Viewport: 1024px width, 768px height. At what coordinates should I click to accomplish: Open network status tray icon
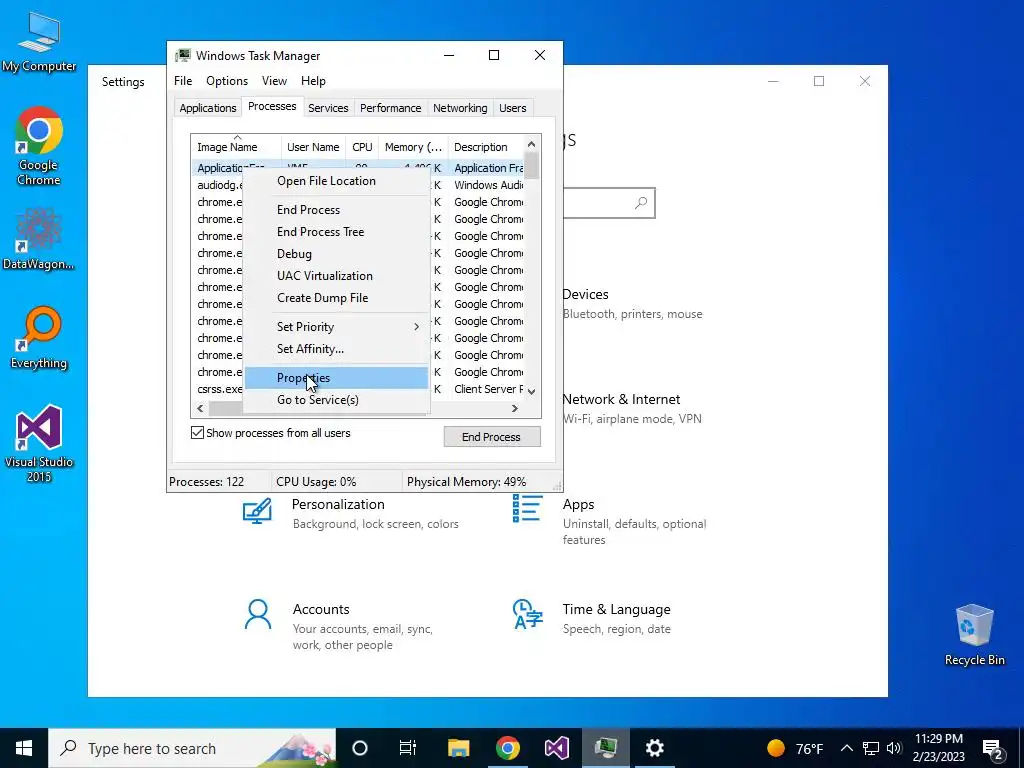coord(871,748)
